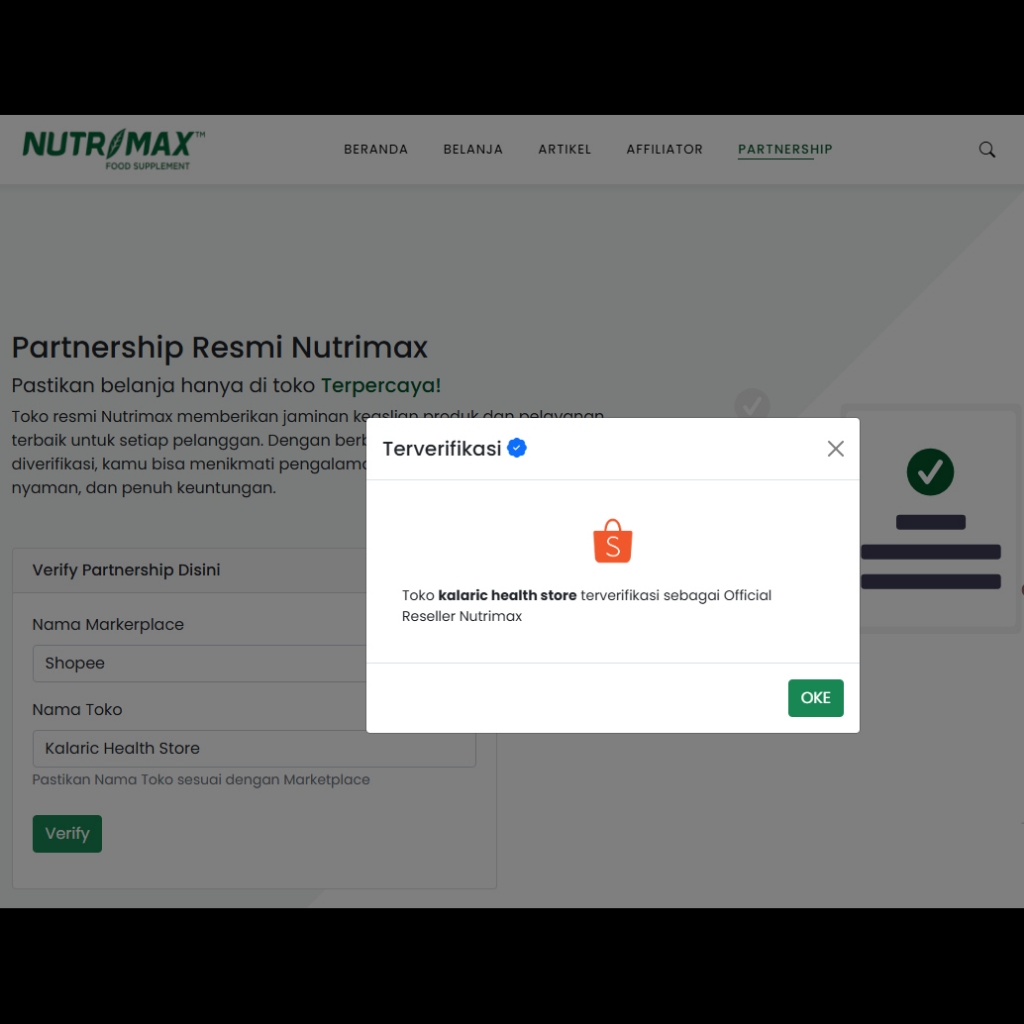Confirm the dialog with OKE button
This screenshot has height=1024, width=1024.
click(x=815, y=697)
